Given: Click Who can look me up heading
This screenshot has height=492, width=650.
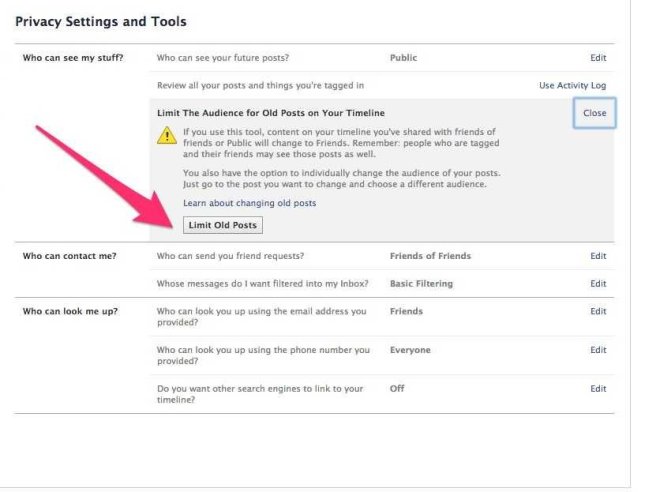Looking at the screenshot, I should (x=70, y=311).
